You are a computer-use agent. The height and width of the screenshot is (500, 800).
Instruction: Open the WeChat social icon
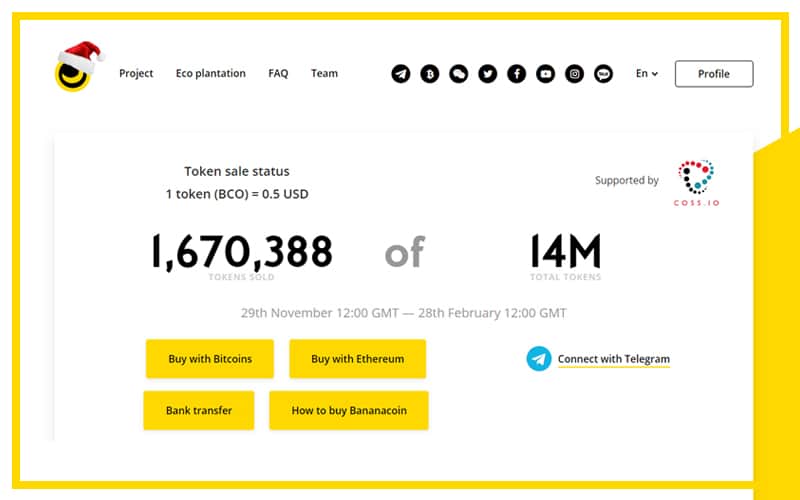459,74
